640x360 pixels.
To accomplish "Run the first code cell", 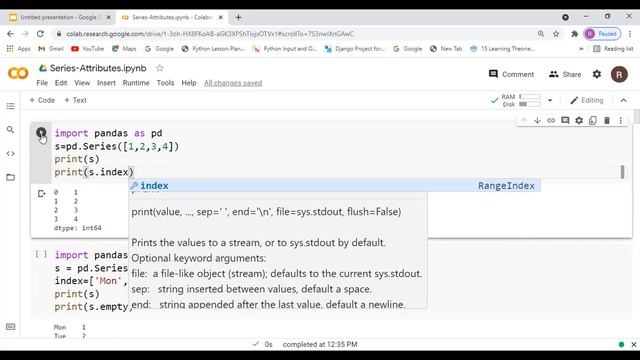I will pos(41,132).
